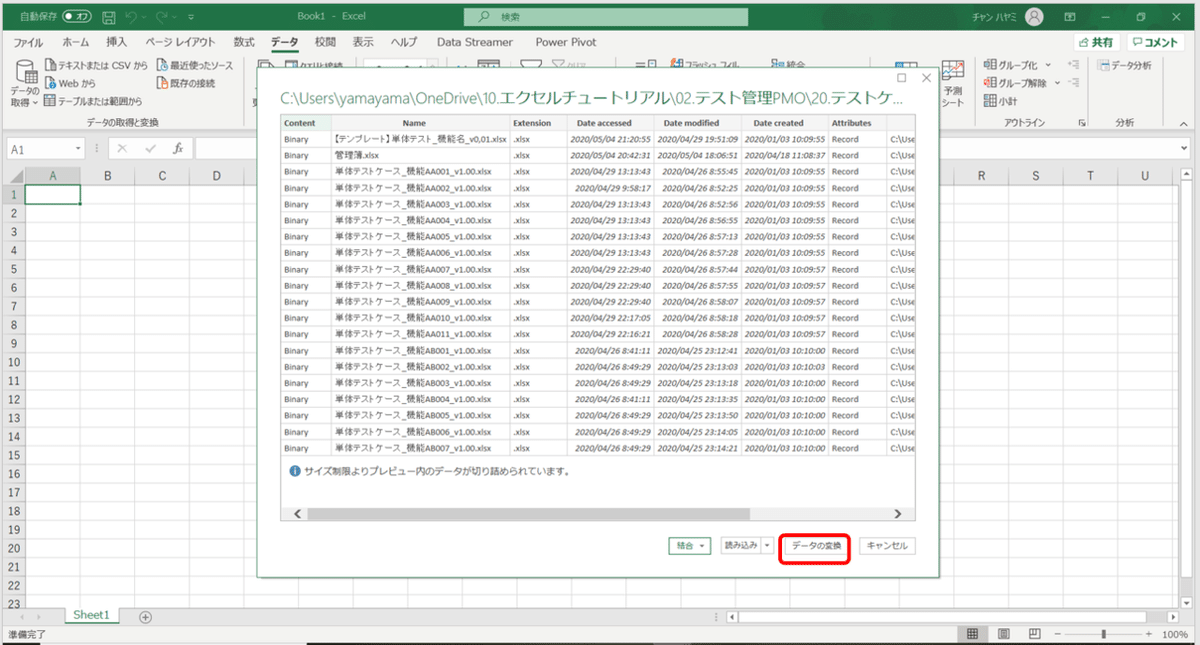Click テキストまたは CSV から icon

click(x=51, y=66)
